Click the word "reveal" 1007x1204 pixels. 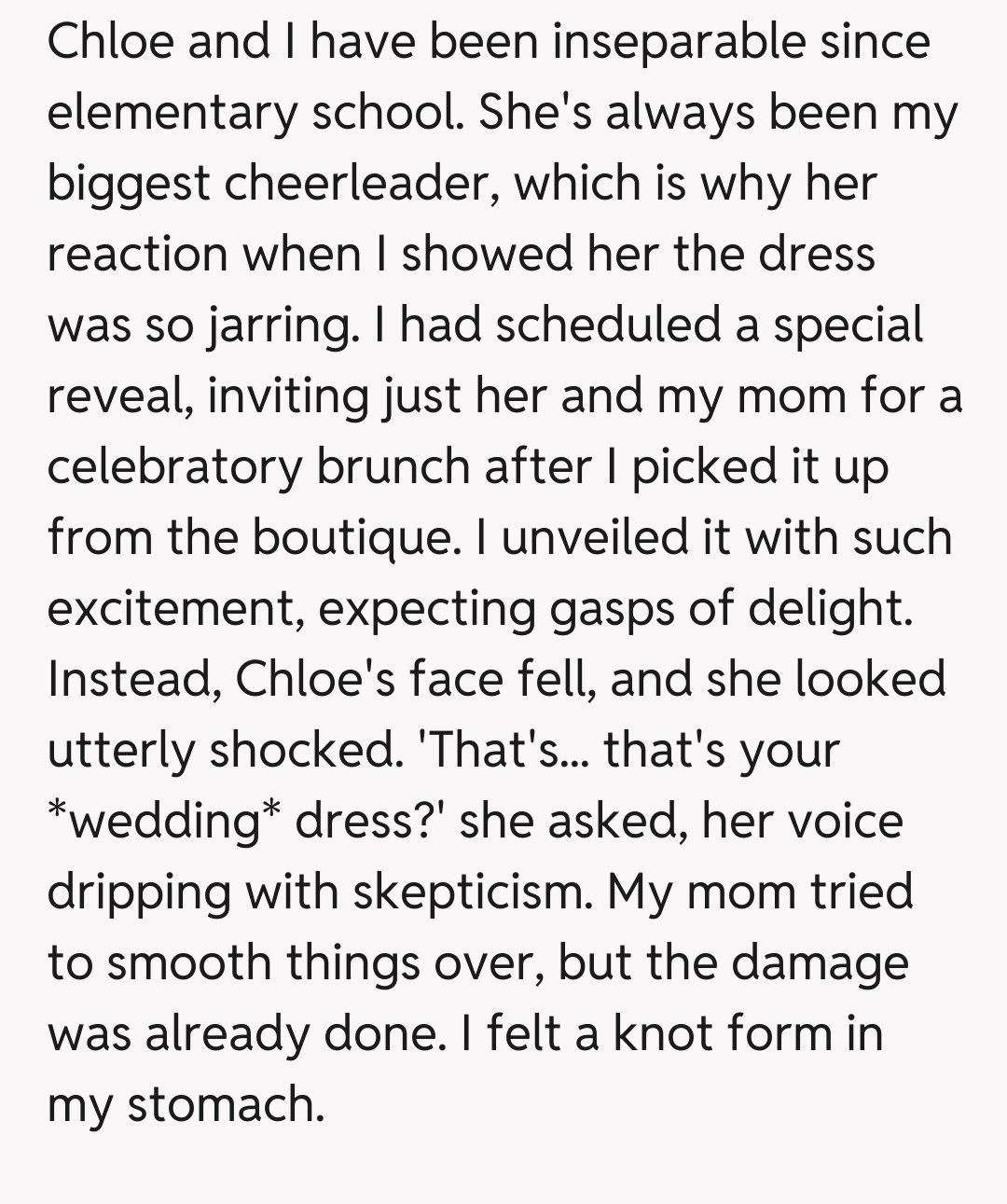pos(119,395)
